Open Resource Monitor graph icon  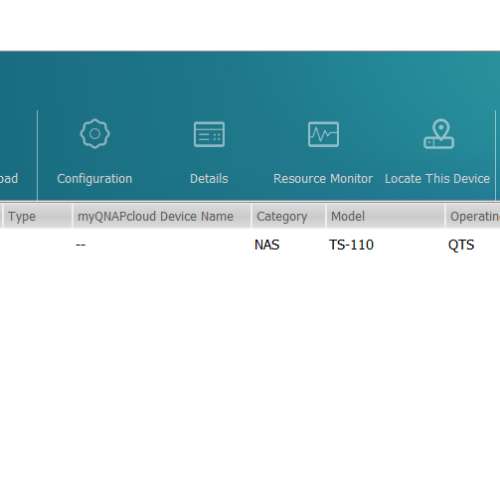coord(323,134)
